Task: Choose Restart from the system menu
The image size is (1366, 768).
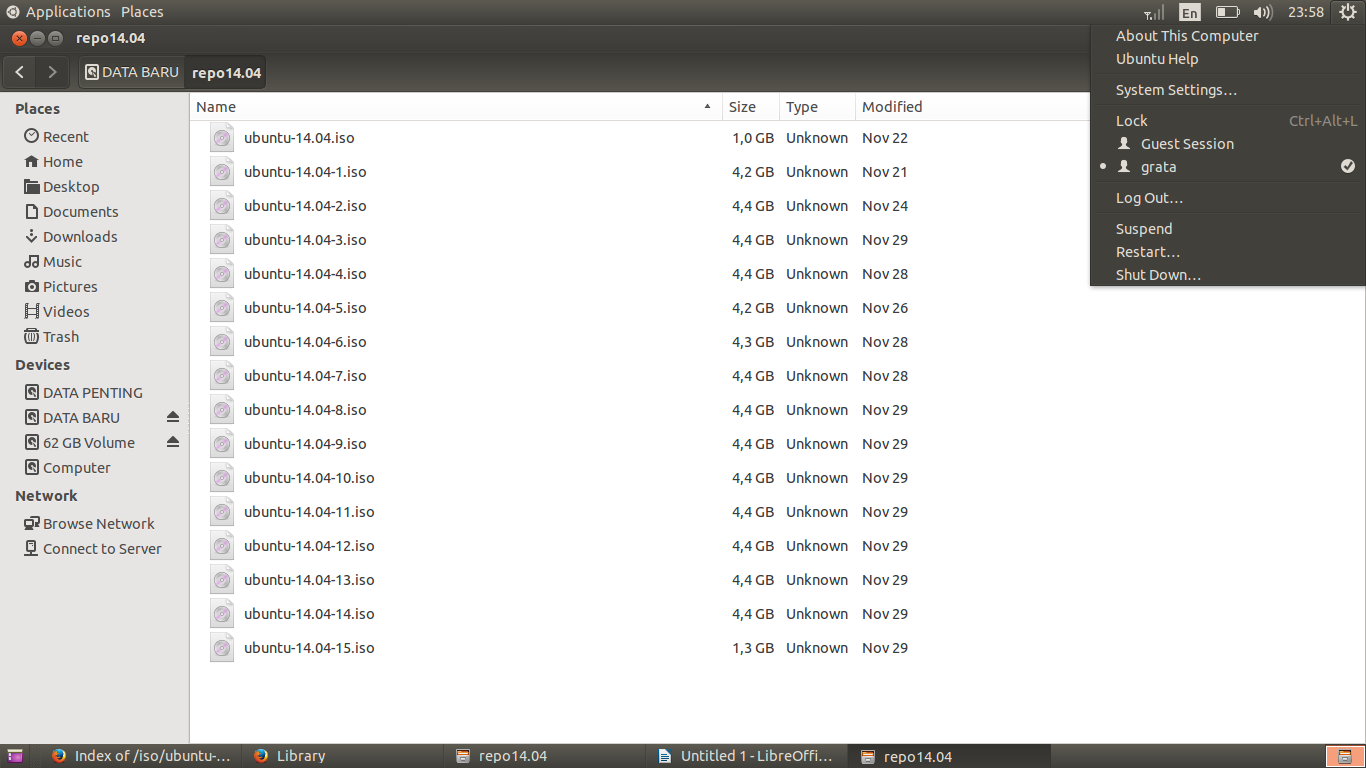Action: 1228,252
